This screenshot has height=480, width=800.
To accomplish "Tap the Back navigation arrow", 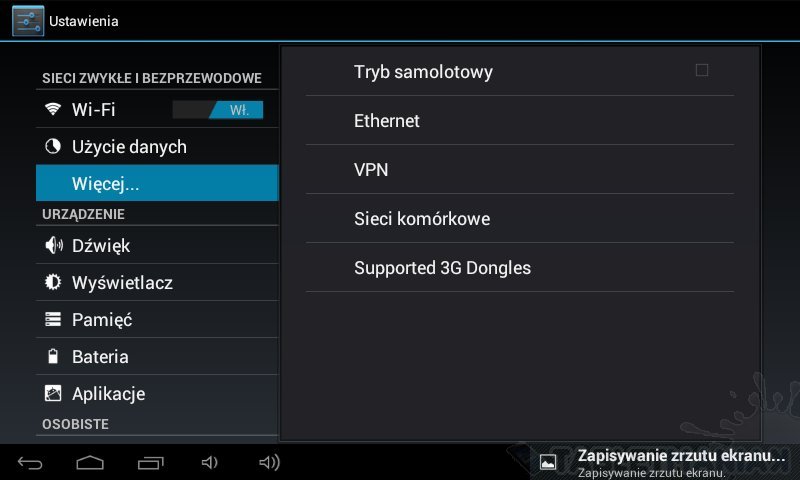I will pos(30,463).
